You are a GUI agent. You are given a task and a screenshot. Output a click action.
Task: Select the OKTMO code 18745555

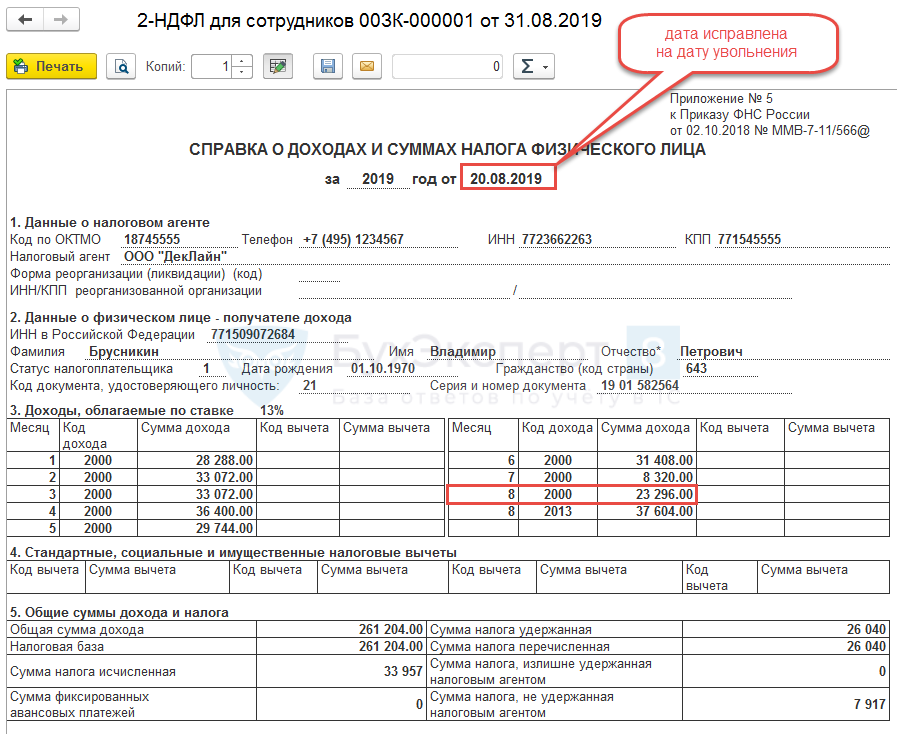152,239
